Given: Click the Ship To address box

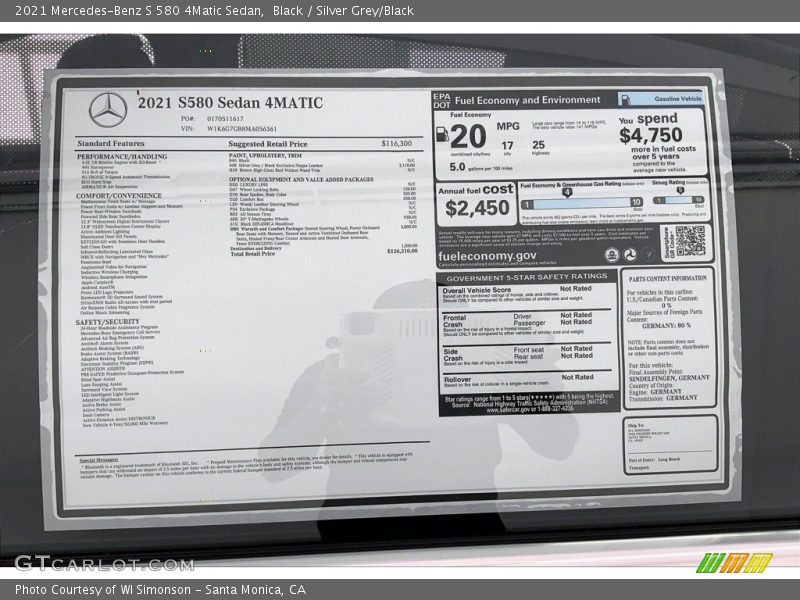Looking at the screenshot, I should pos(668,444).
